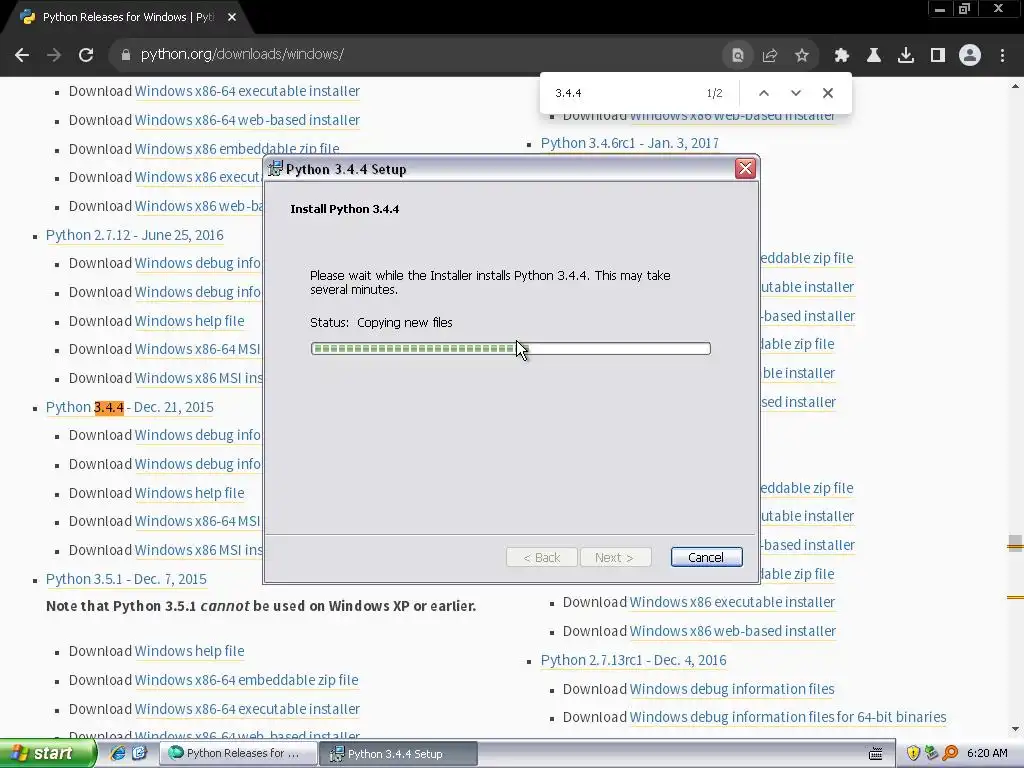
Task: Open Python 3.4.6rc1 - Jan. 3, 2017 link
Action: click(x=630, y=143)
